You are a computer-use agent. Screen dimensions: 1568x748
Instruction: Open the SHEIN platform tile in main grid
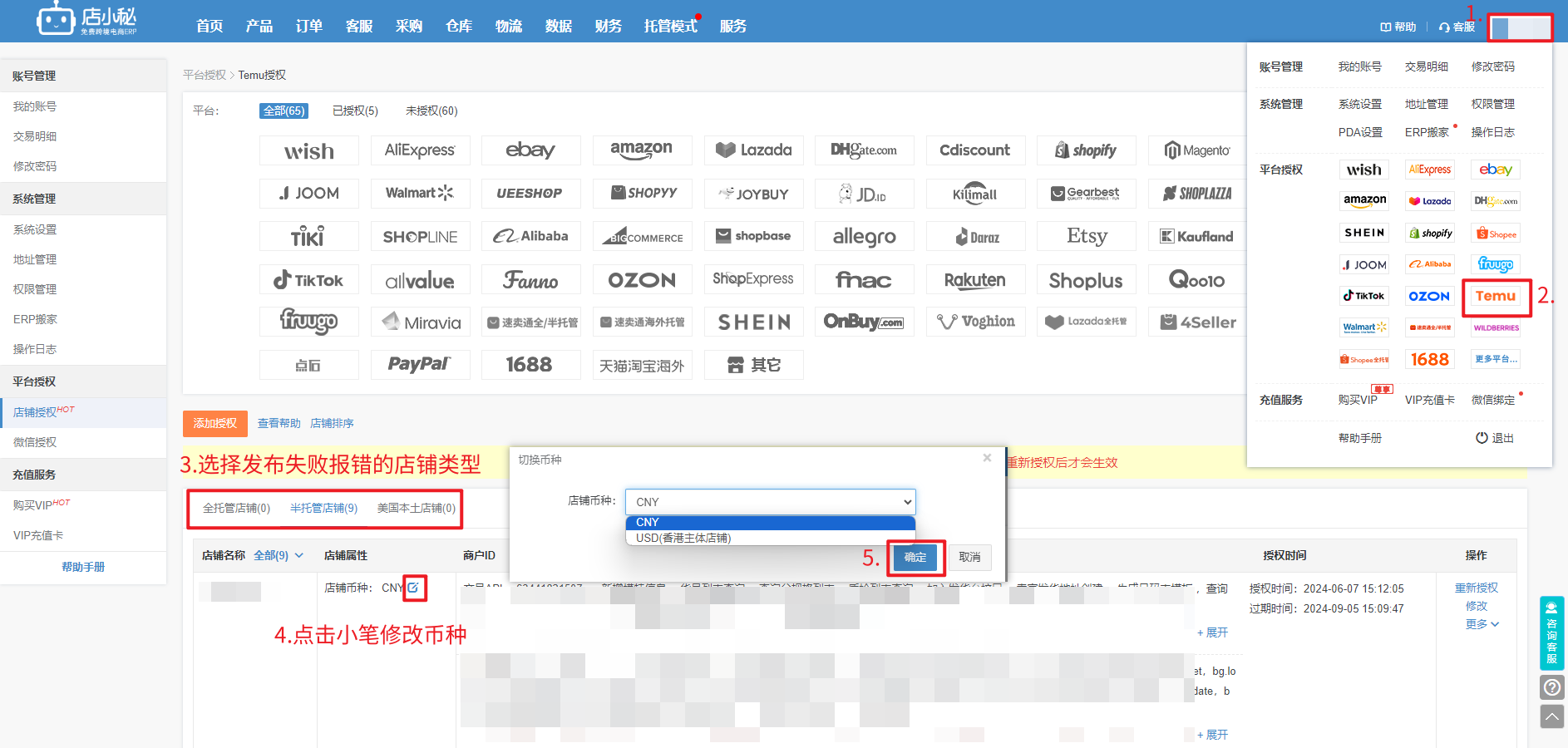click(x=753, y=322)
